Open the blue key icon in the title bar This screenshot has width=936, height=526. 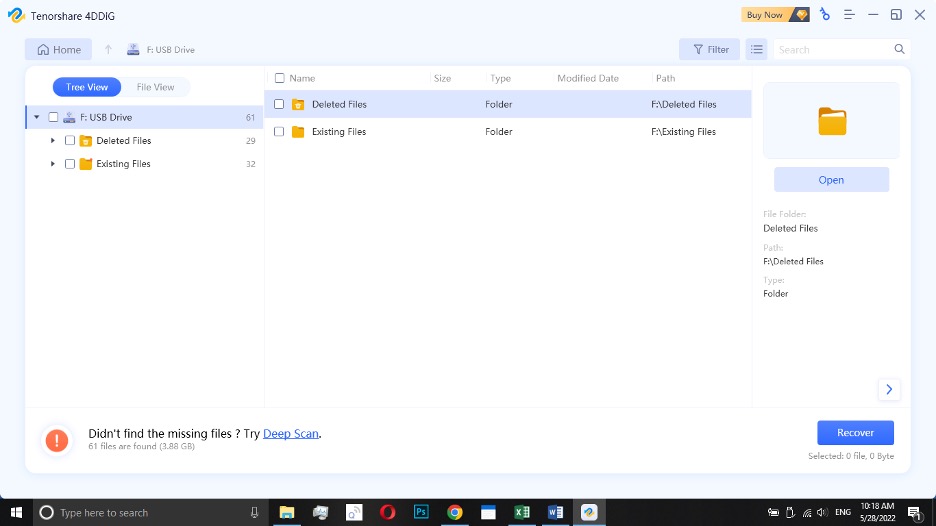coord(825,14)
